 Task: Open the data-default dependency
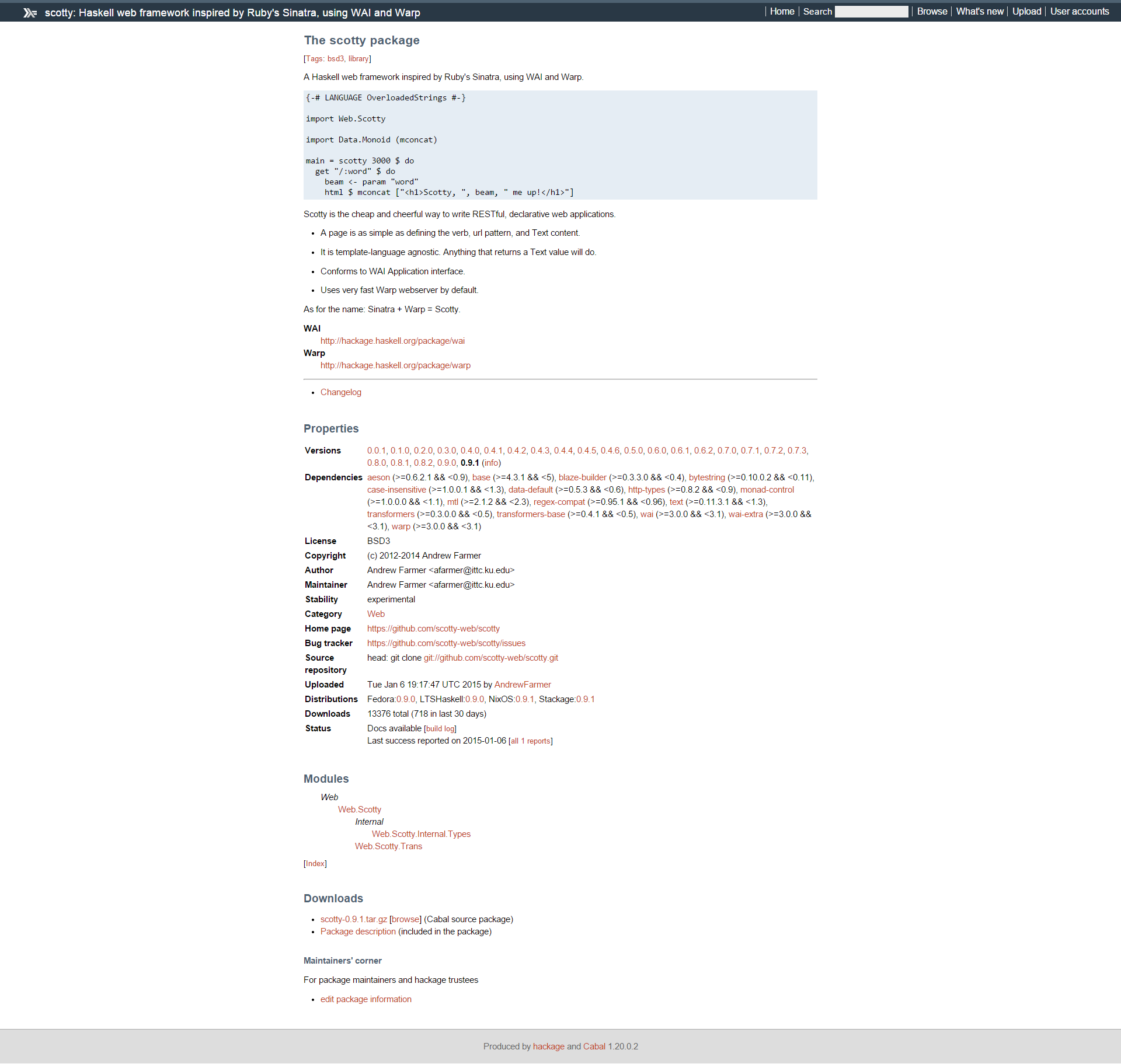531,490
